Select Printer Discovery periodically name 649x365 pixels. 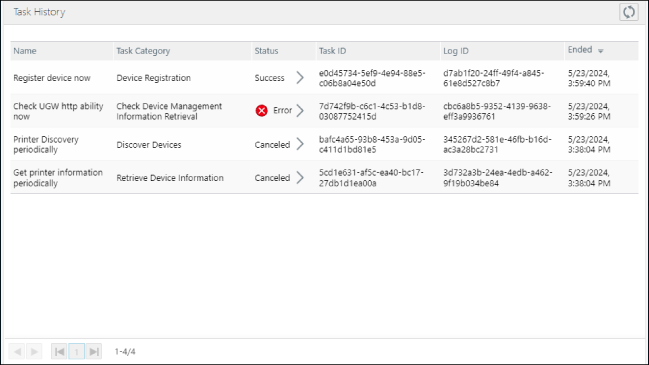(x=46, y=144)
